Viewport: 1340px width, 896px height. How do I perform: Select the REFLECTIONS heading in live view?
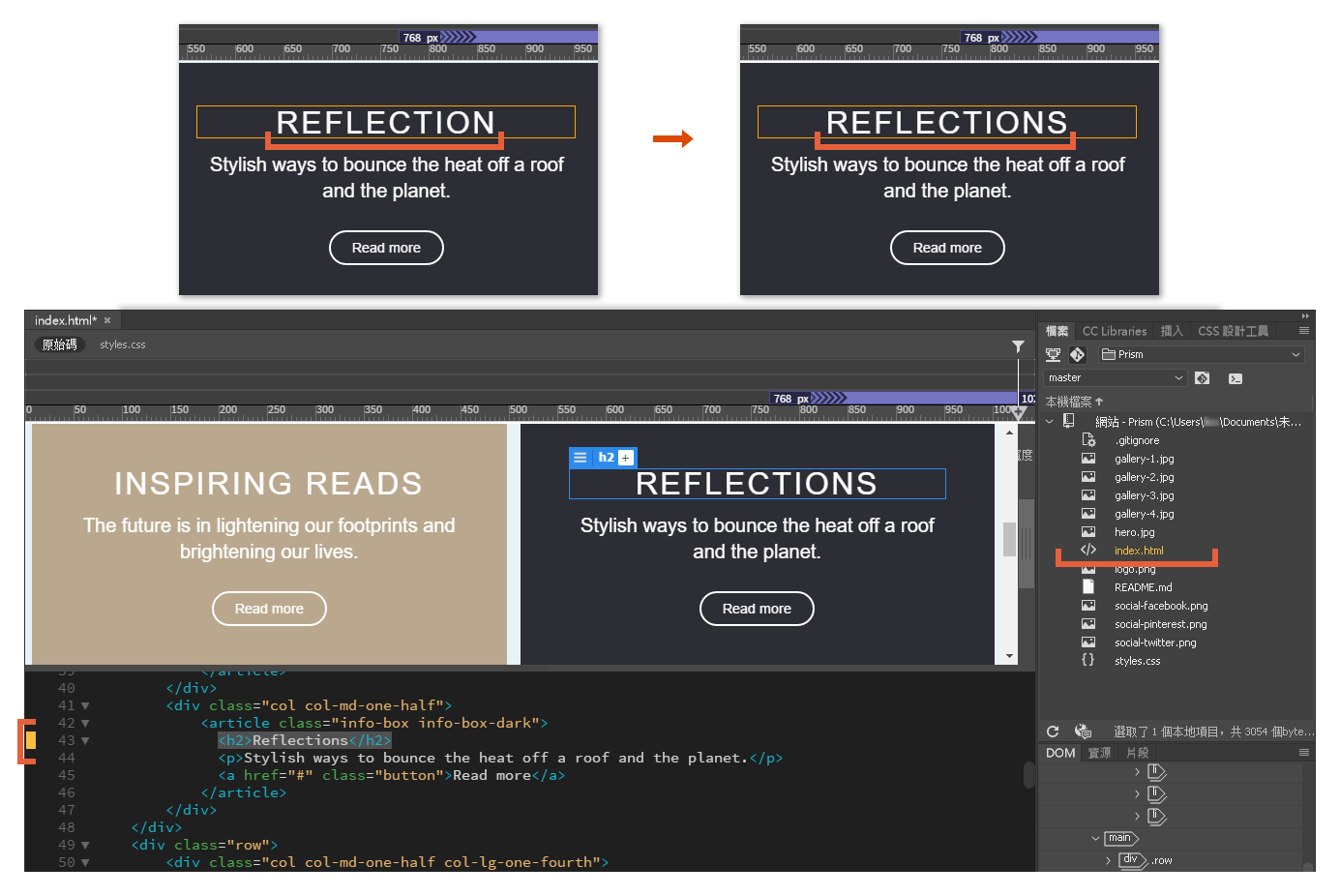click(757, 484)
